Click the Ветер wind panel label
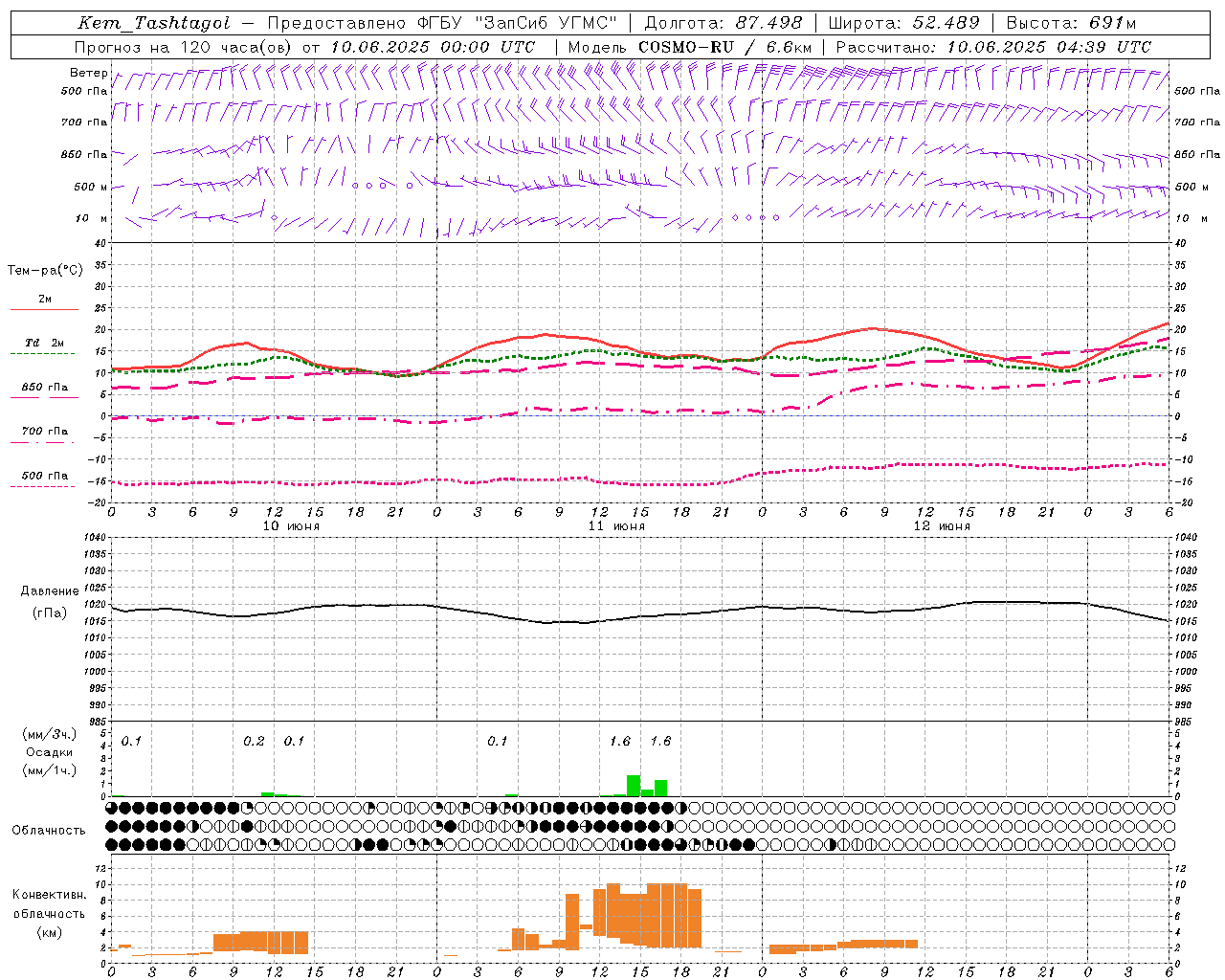This screenshot has height=980, width=1225. pyautogui.click(x=88, y=73)
